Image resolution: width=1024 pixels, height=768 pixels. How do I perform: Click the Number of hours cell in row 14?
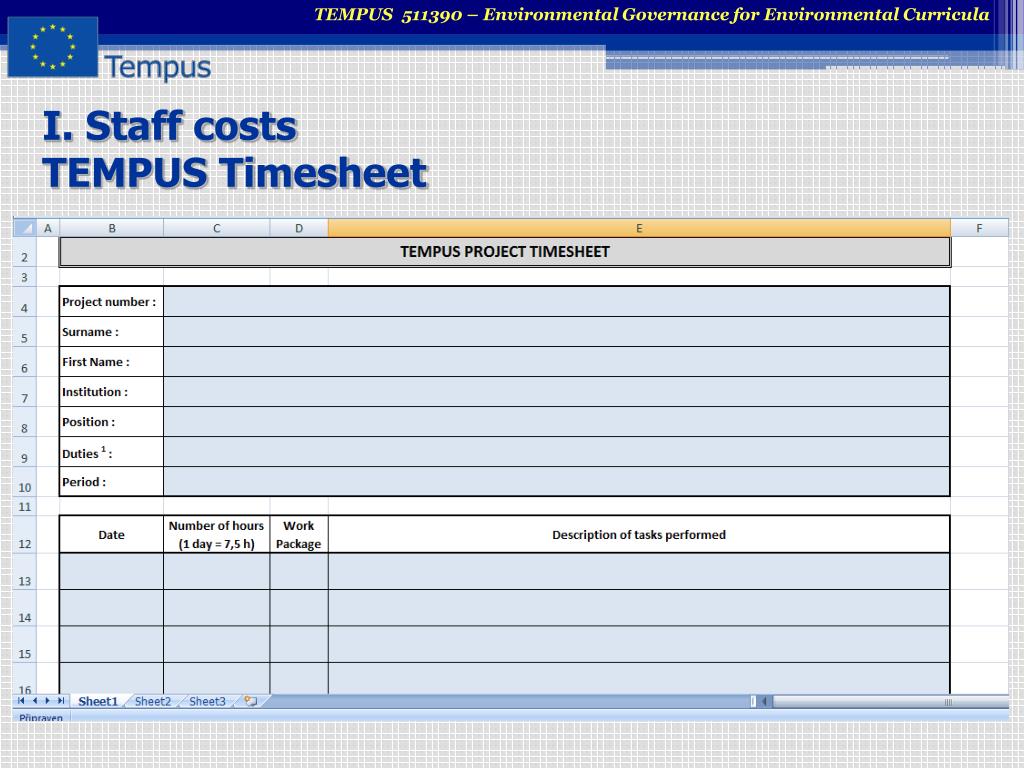click(x=217, y=608)
